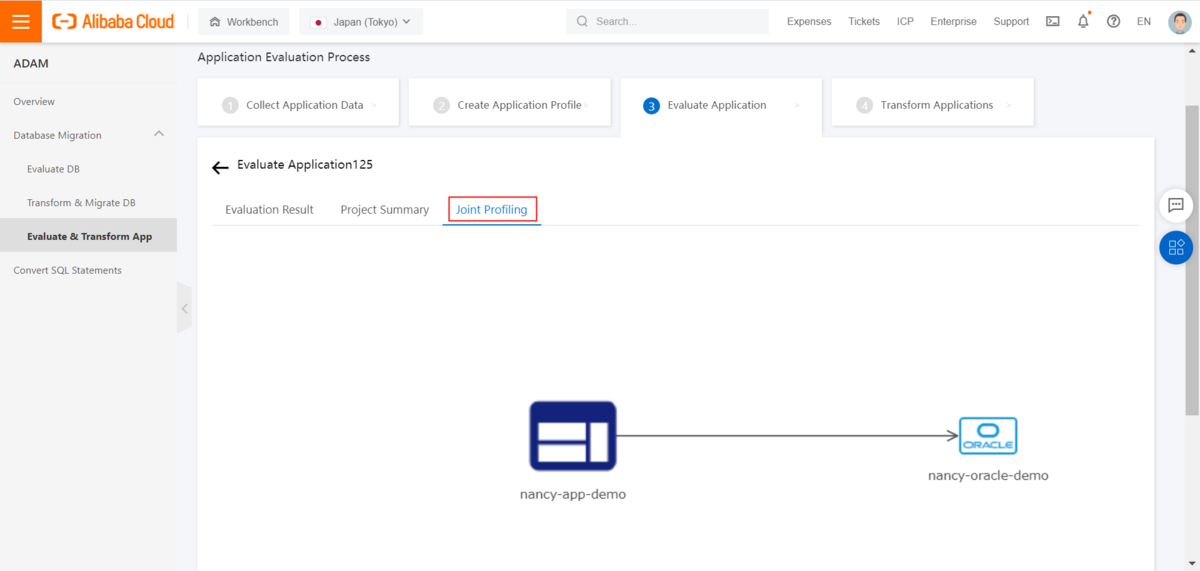Open Transform & Migrate DB sidebar item
The width and height of the screenshot is (1200, 571).
[x=81, y=203]
